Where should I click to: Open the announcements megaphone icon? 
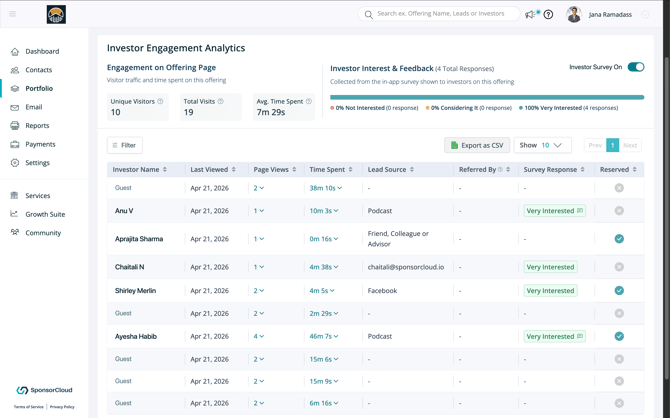tap(530, 15)
